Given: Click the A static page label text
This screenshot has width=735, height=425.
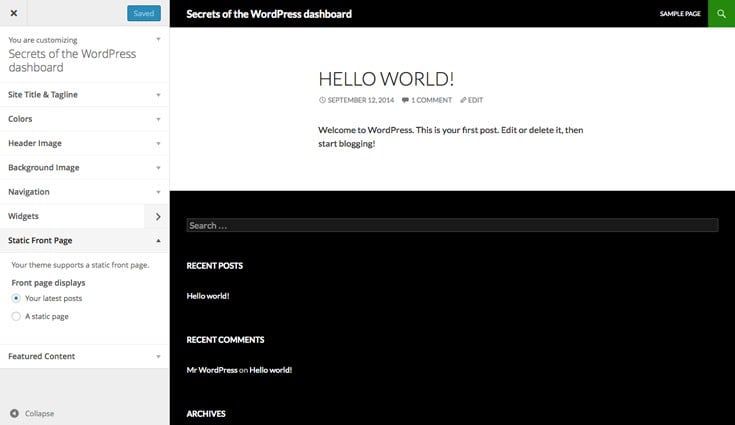Looking at the screenshot, I should pos(47,316).
